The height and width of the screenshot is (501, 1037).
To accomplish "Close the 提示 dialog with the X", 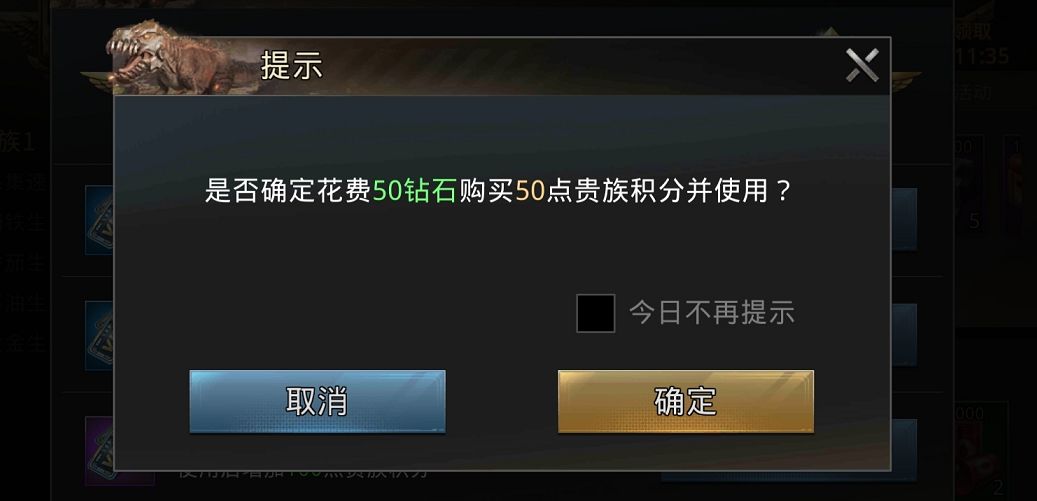I will click(862, 65).
